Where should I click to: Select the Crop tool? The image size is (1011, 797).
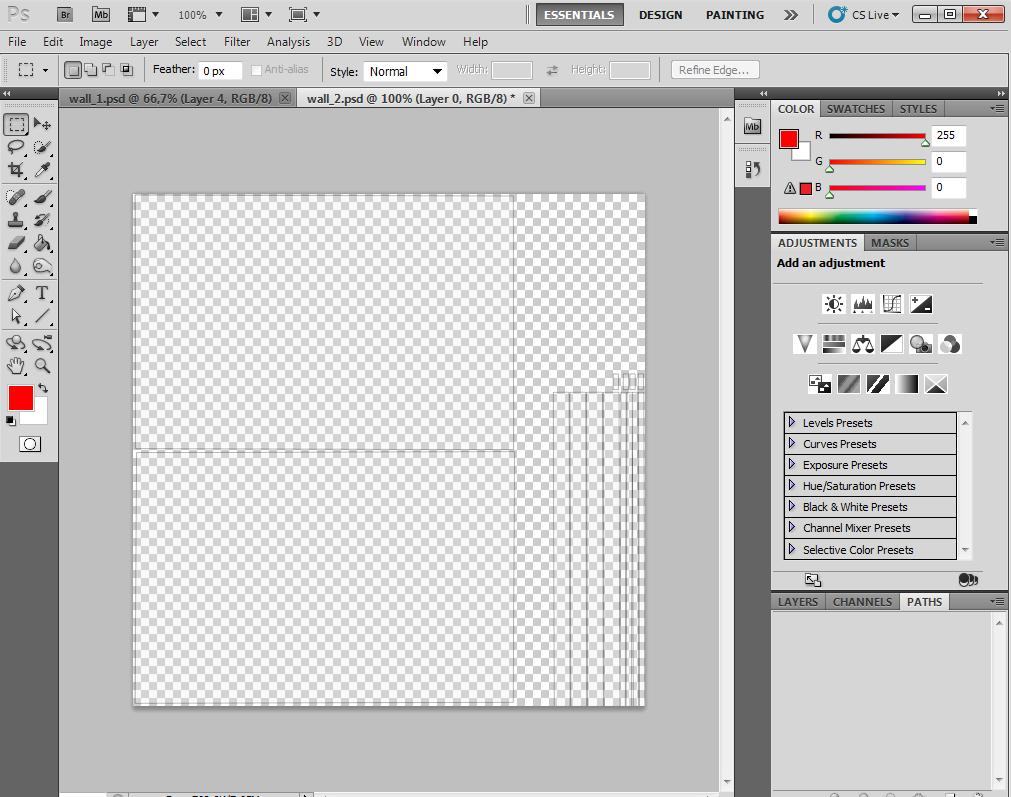coord(17,170)
